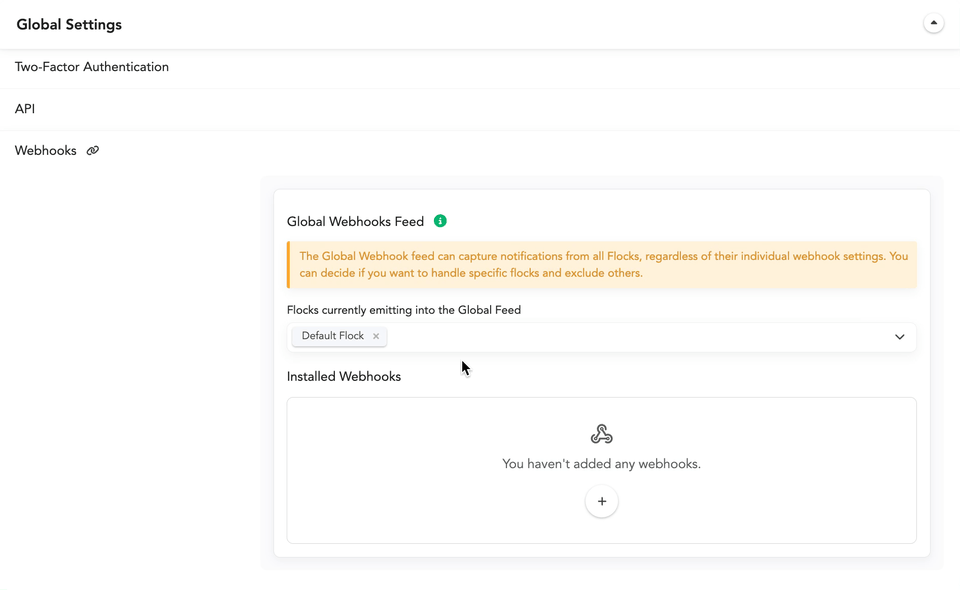This screenshot has height=590, width=960.
Task: Select the Default Flock chip label
Action: [x=332, y=336]
